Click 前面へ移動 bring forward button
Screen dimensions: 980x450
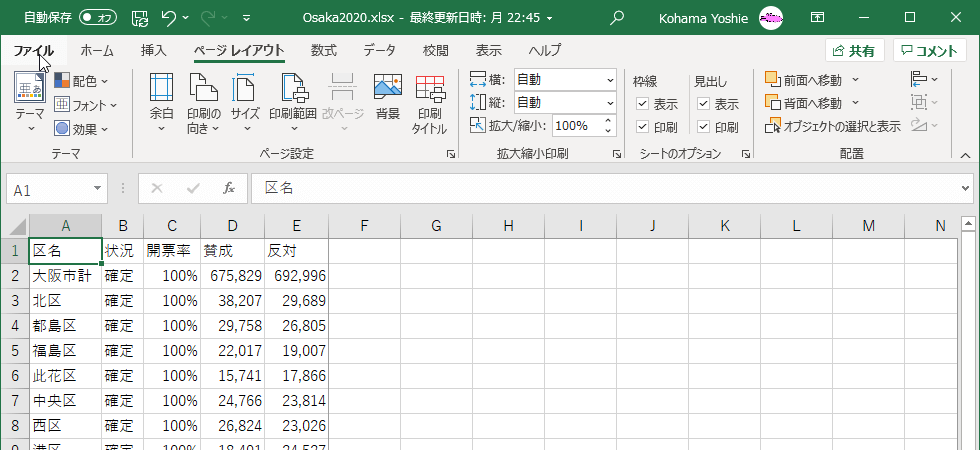coord(804,80)
